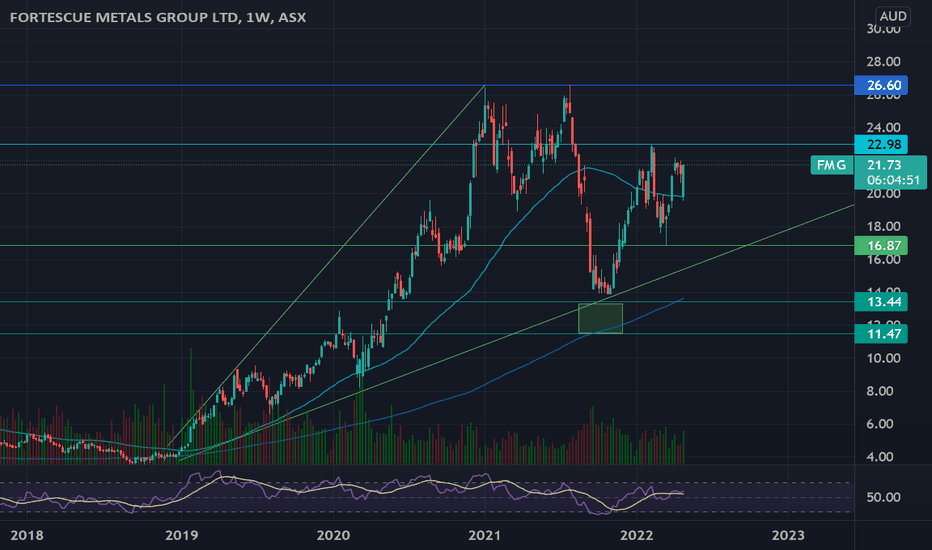932x550 pixels.
Task: Click the 22.98 cyan price label
Action: 881,144
